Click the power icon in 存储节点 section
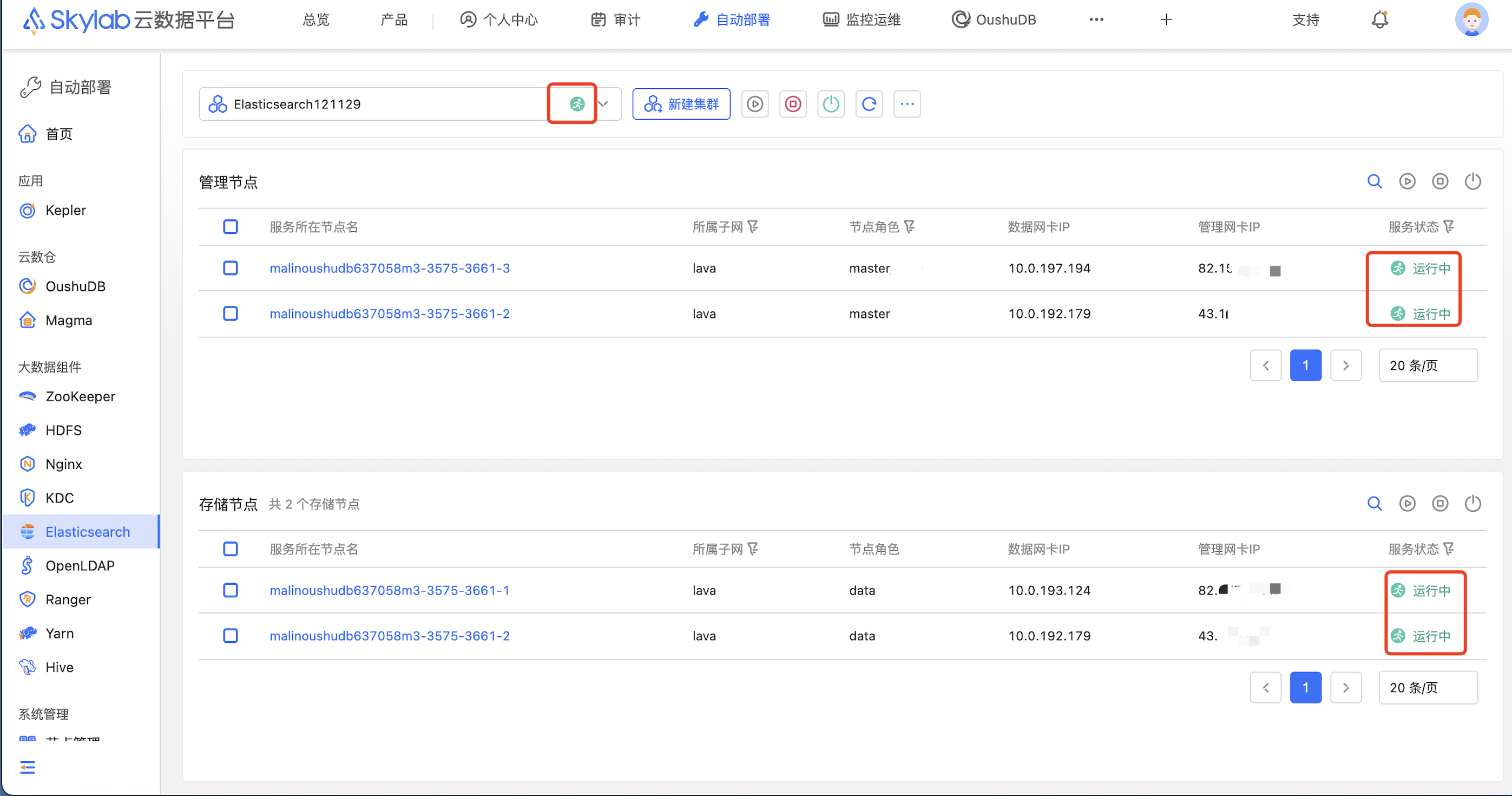Screen dimensions: 1512x796 (1473, 504)
